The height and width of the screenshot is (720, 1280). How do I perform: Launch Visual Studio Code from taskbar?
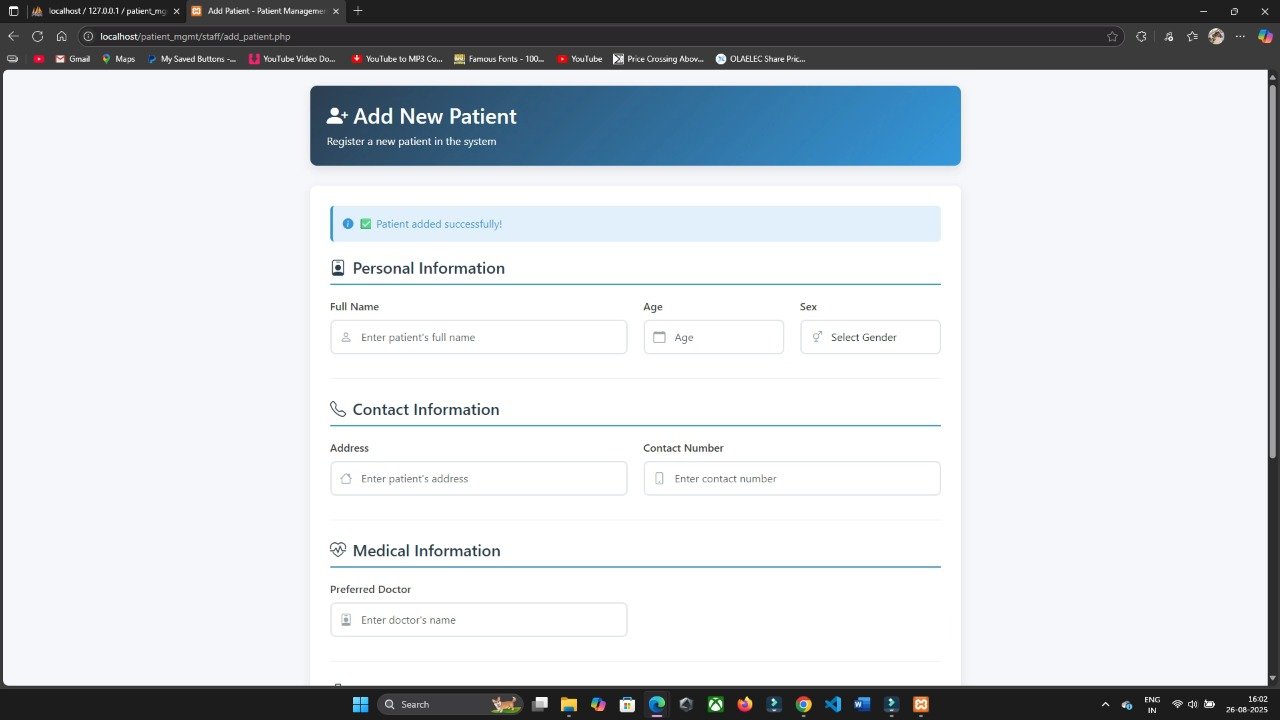point(833,704)
